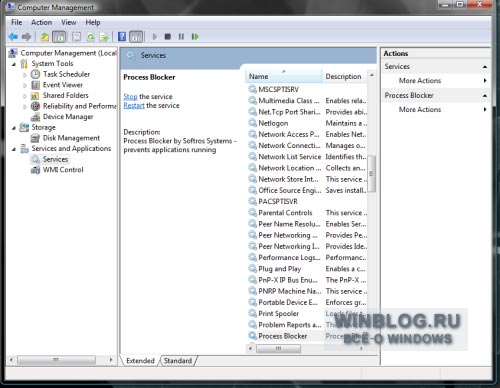This screenshot has width=500, height=388.
Task: Click the Properties toolbar icon
Action: 77,37
